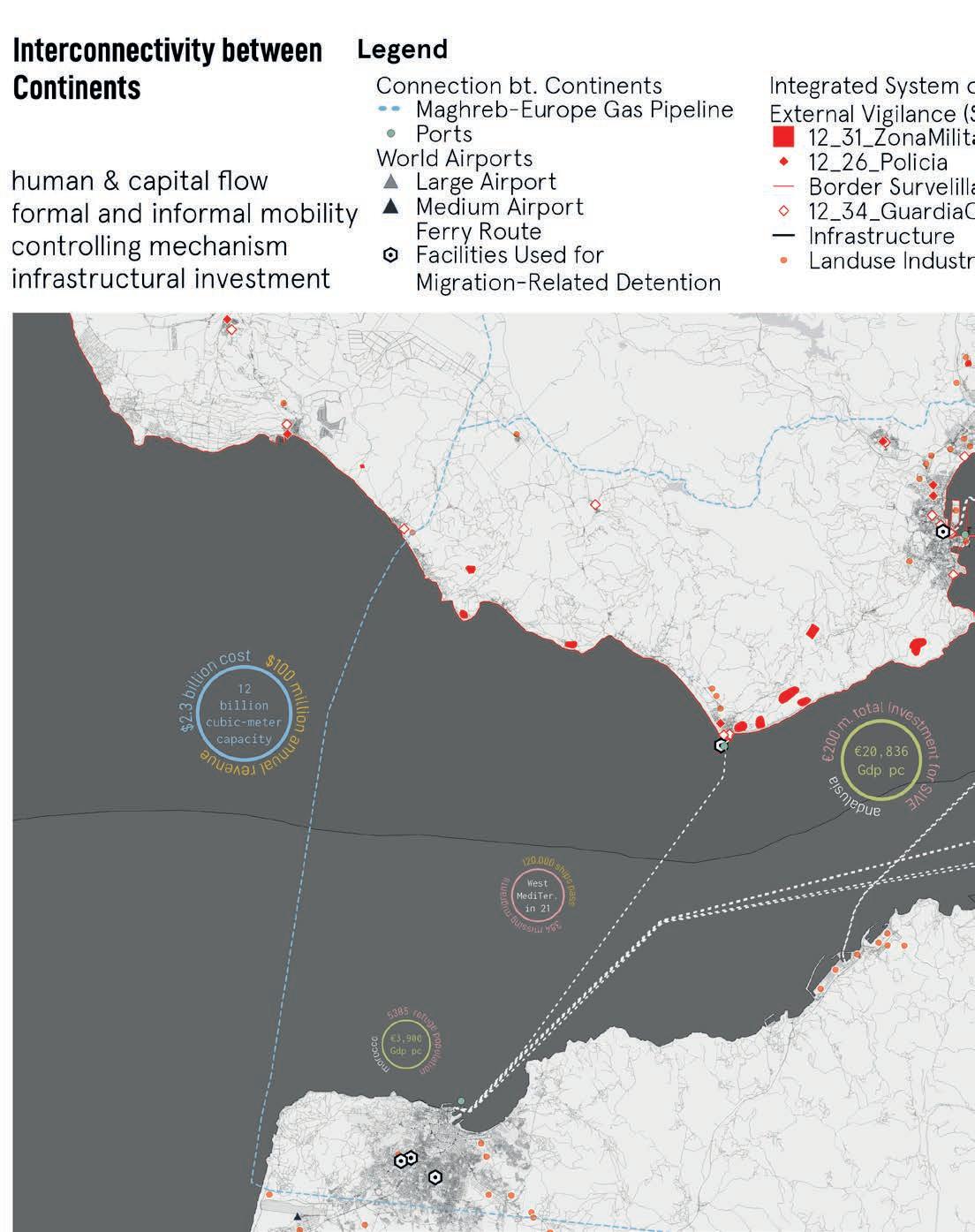Click the Migration-Related Detention hexagon legend icon
Viewport: 975px width, 1232px height.
pyautogui.click(x=391, y=255)
